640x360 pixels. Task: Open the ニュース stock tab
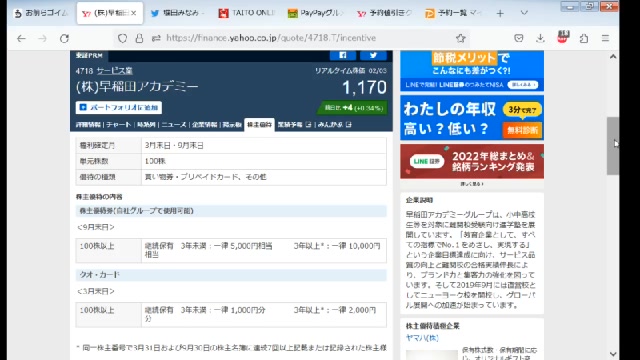(x=173, y=125)
